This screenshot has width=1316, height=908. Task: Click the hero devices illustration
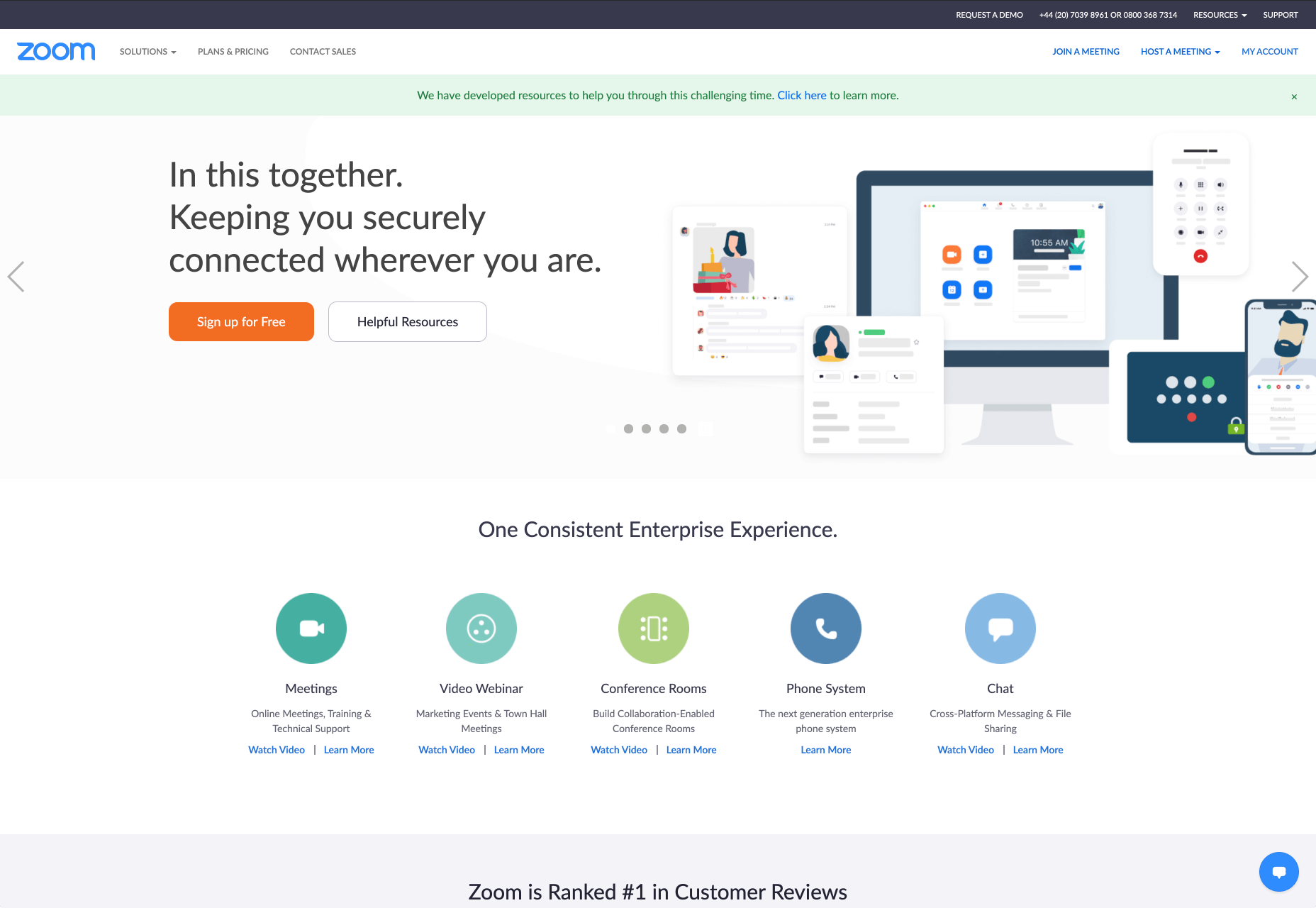(x=993, y=294)
